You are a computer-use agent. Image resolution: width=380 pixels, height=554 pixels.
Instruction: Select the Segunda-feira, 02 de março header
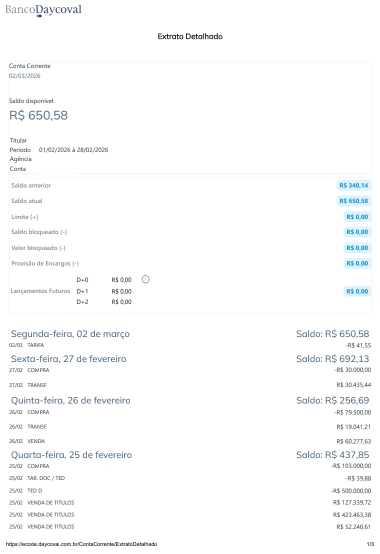(70, 334)
